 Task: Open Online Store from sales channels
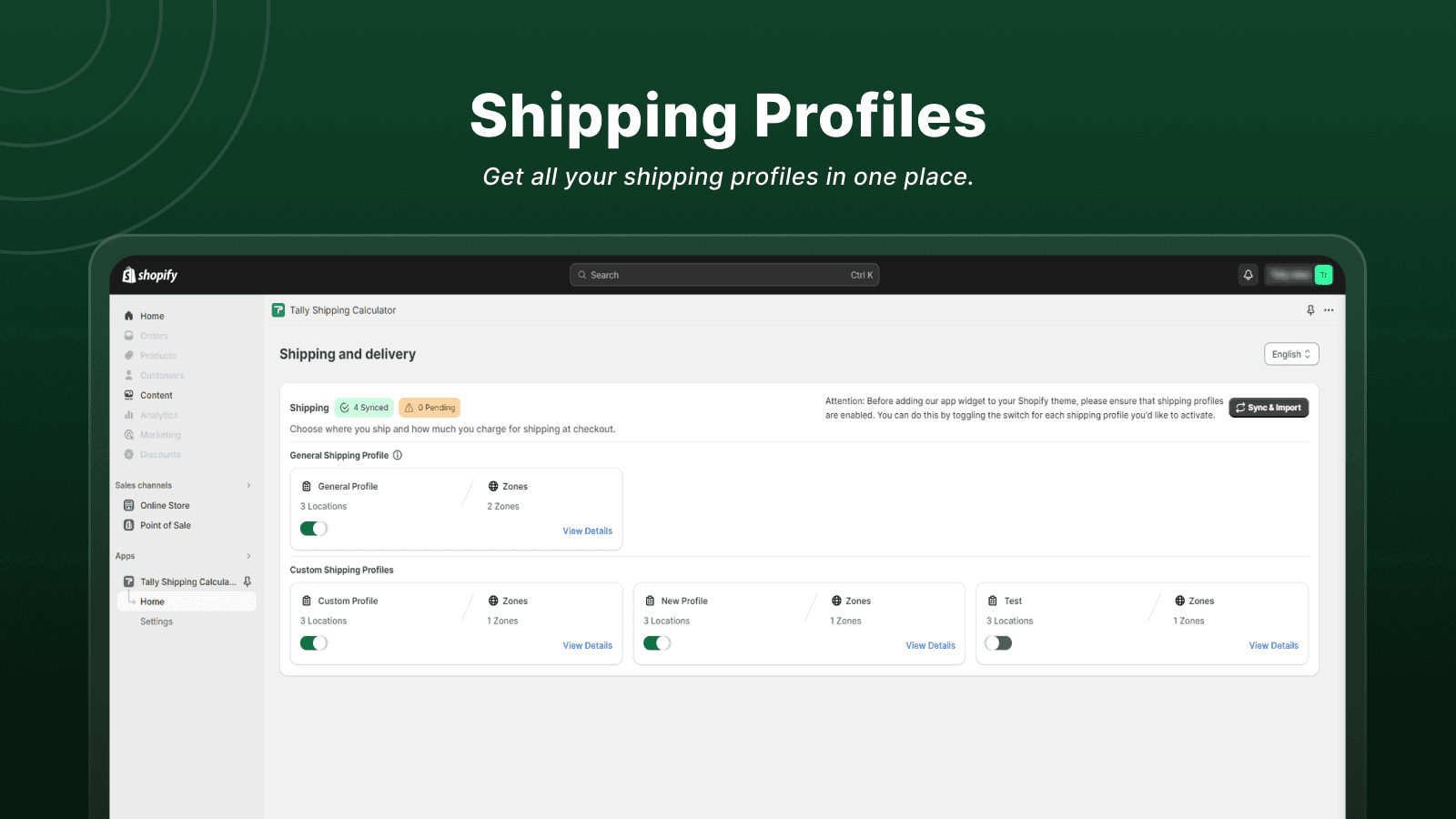click(164, 505)
